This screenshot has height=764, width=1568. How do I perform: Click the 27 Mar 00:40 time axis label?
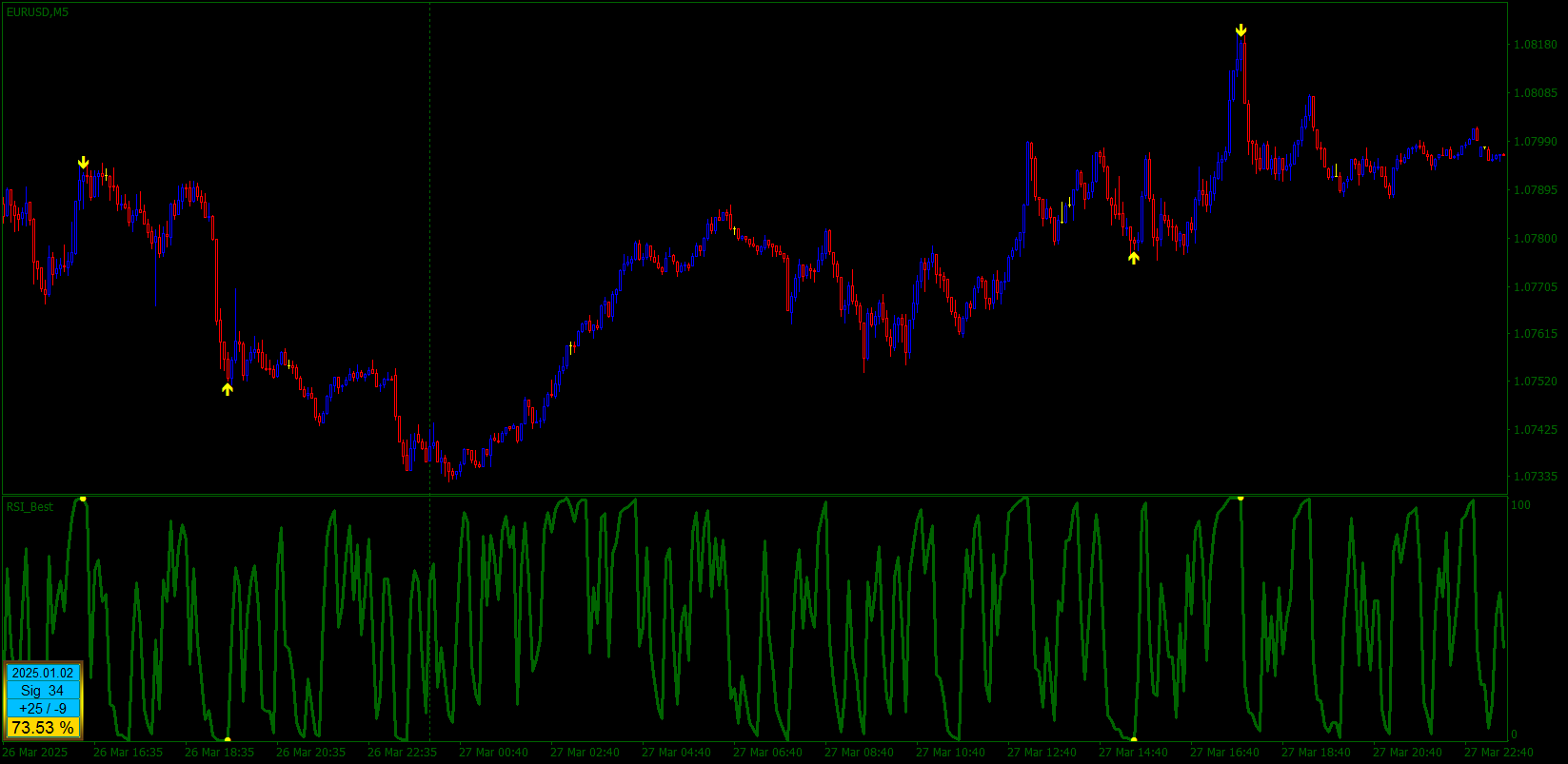pyautogui.click(x=493, y=753)
